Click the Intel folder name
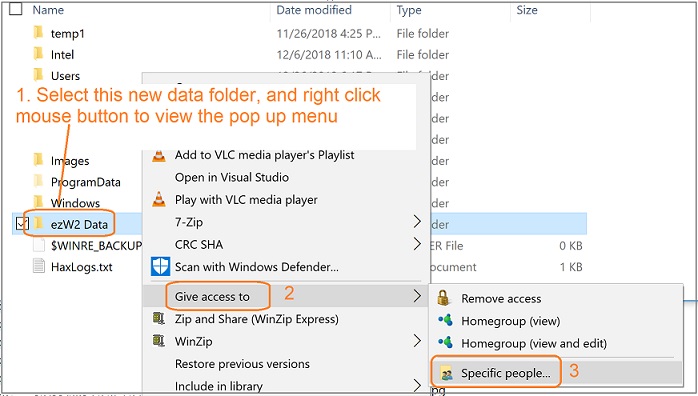Image resolution: width=698 pixels, height=396 pixels. click(x=62, y=55)
